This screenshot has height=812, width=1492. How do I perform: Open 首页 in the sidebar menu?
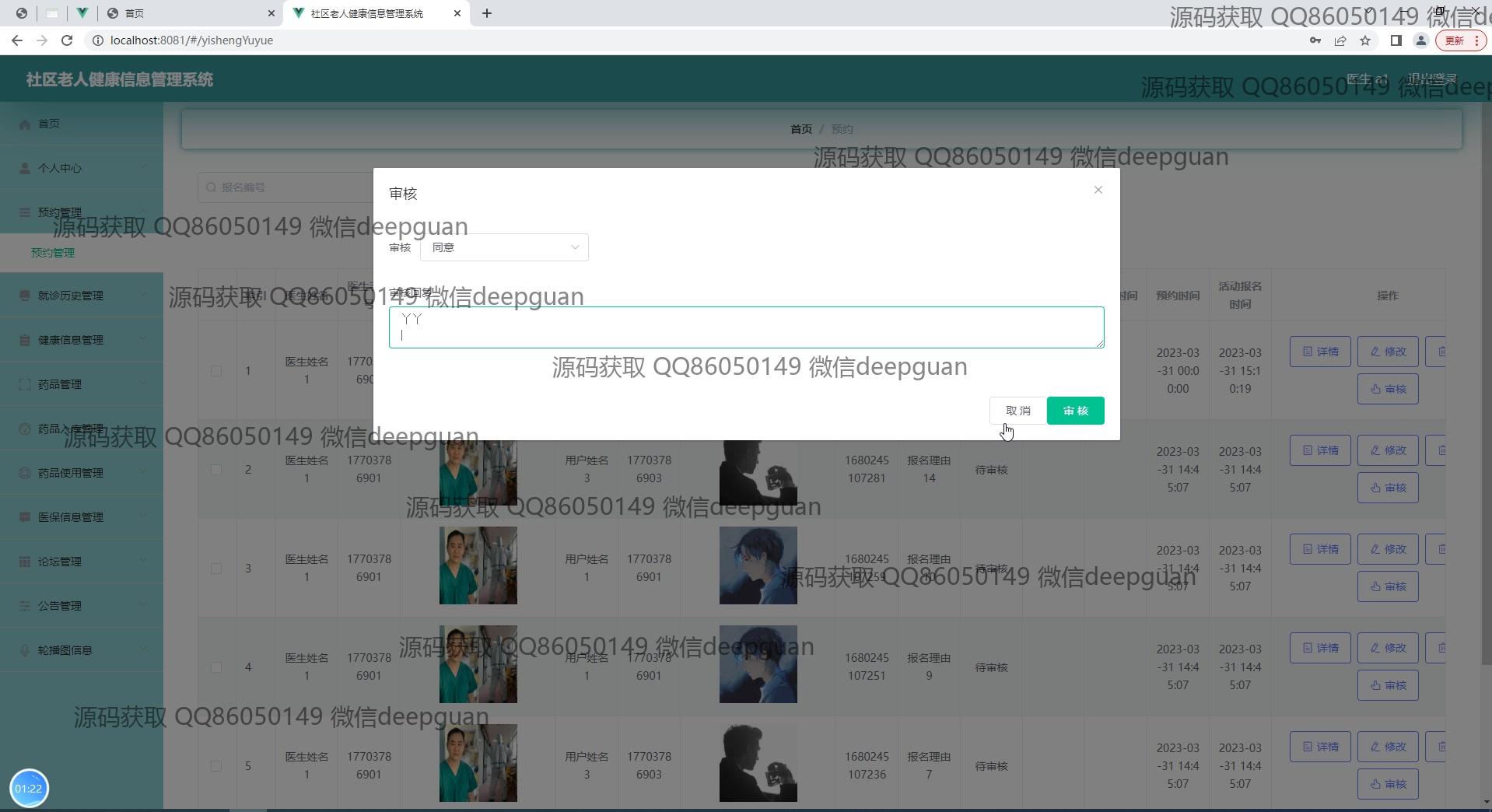(82, 124)
